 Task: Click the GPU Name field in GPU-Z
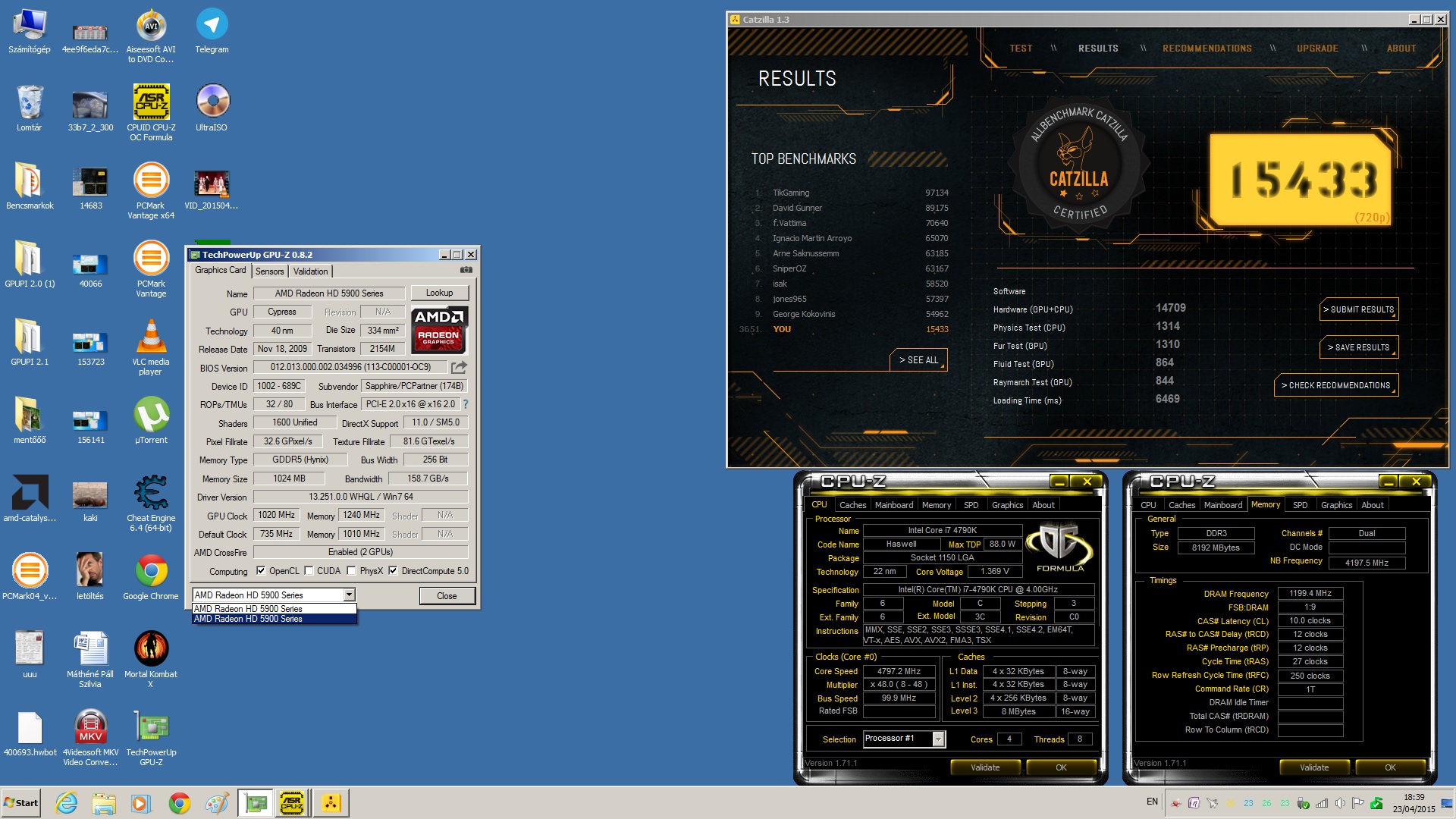pos(329,293)
